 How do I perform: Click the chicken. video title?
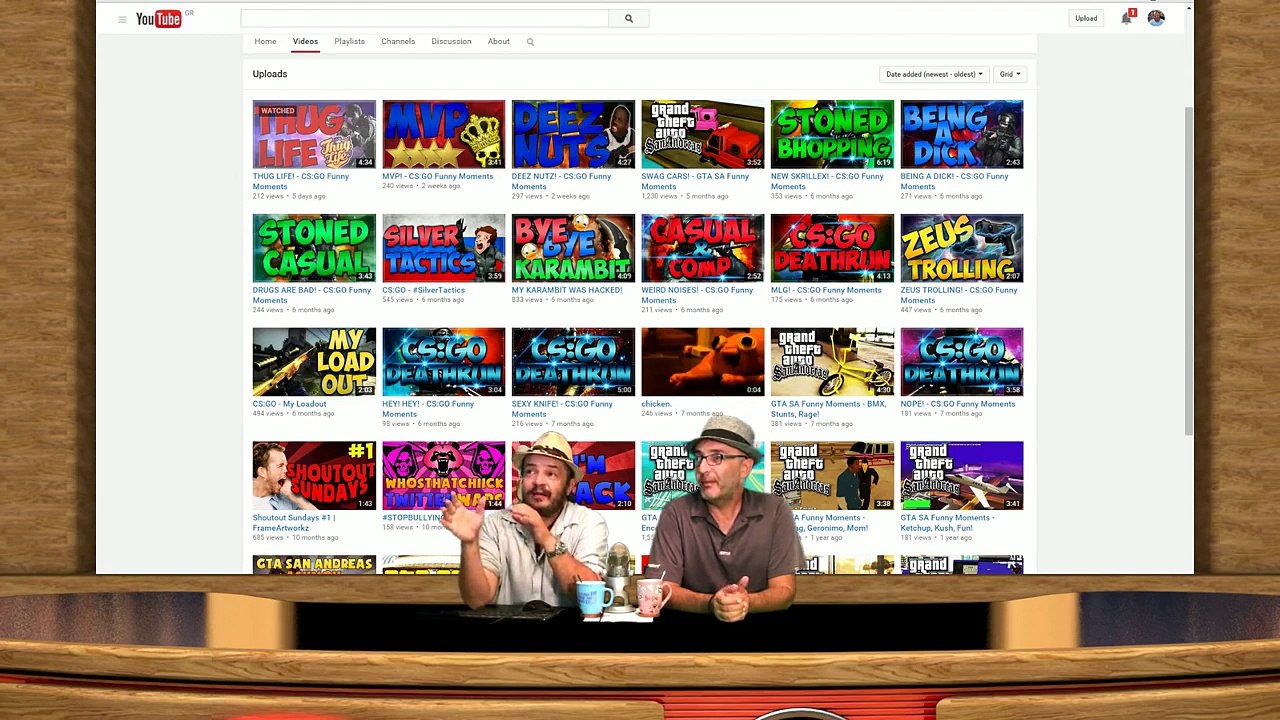click(656, 404)
